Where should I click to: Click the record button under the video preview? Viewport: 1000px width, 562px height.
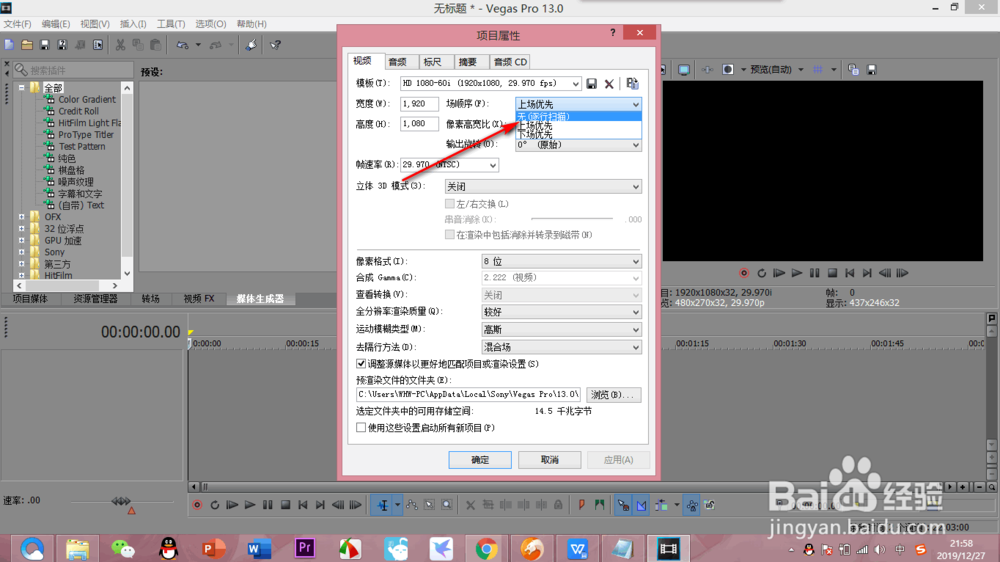tap(744, 273)
